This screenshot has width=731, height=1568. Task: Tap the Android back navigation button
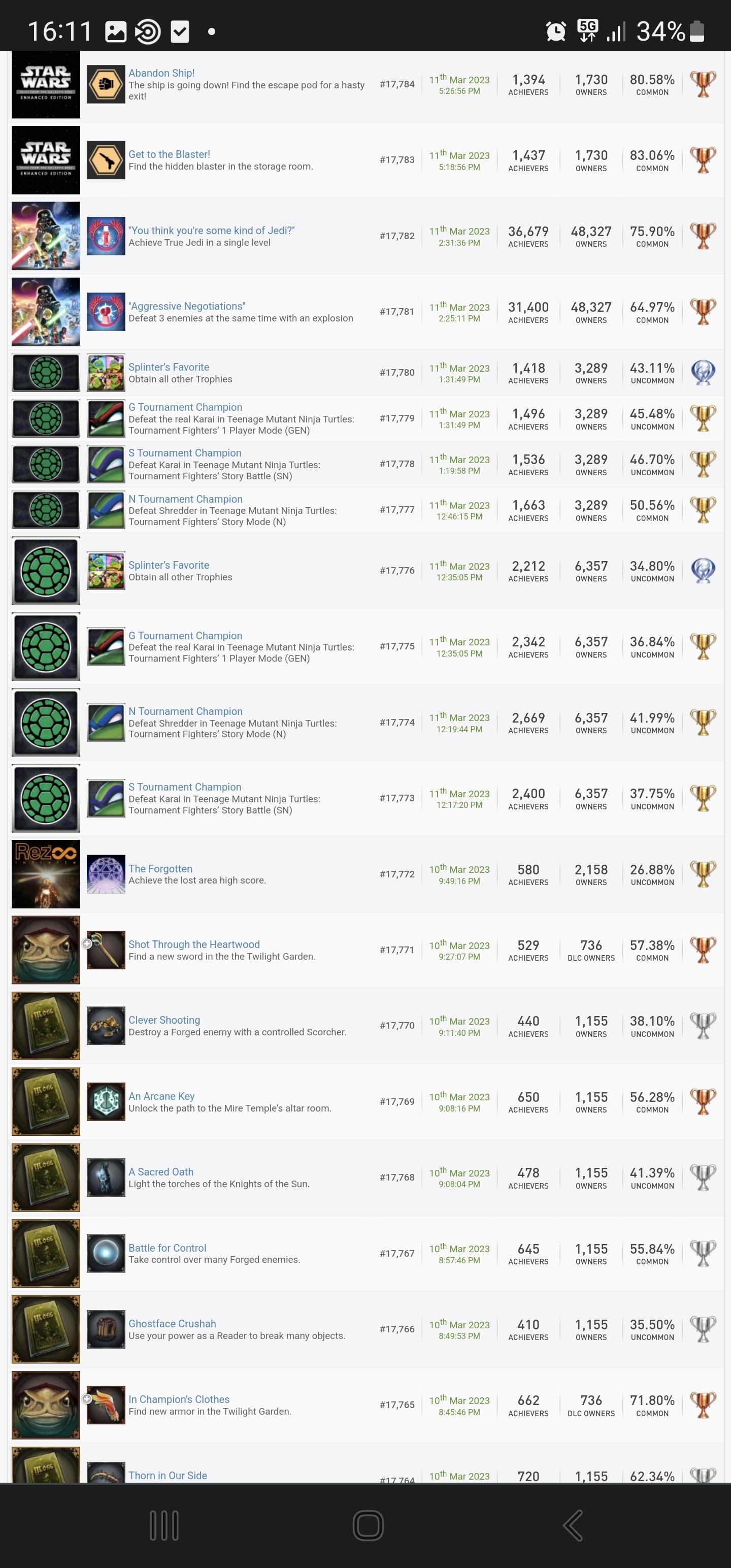pyautogui.click(x=572, y=1525)
